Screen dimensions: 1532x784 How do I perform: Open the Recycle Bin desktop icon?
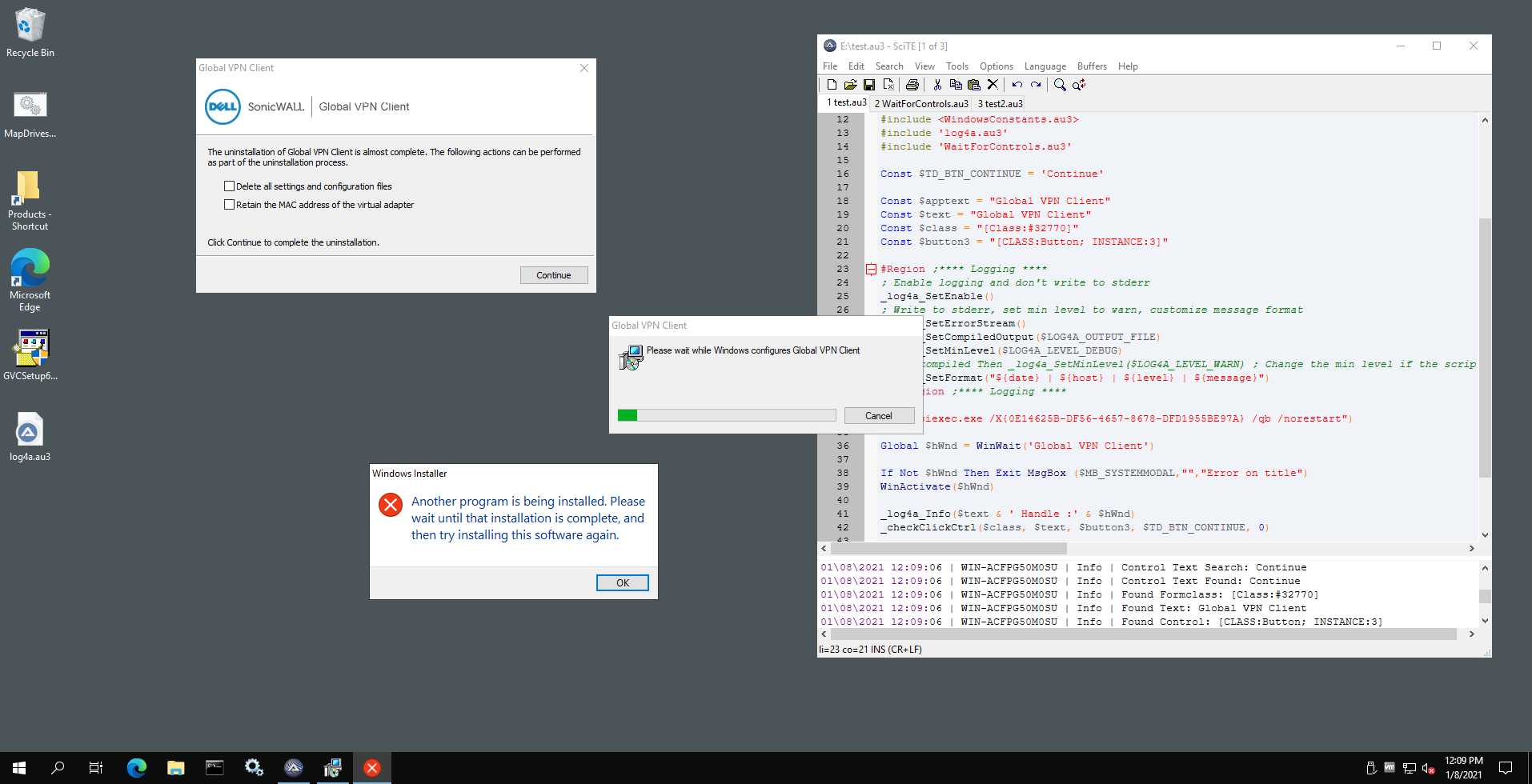click(x=30, y=32)
